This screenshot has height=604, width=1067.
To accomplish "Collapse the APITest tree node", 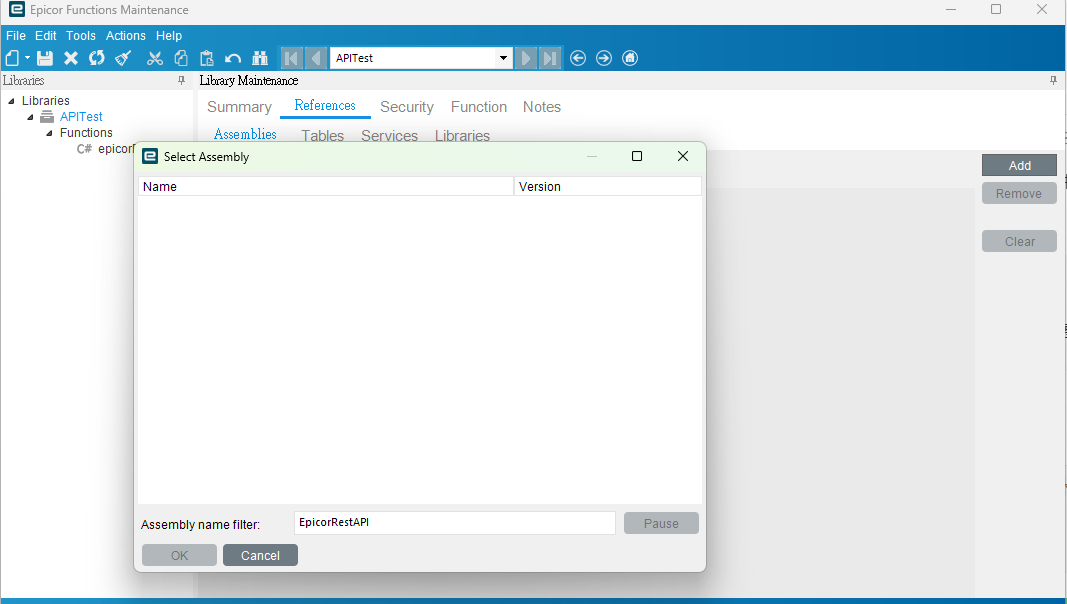I will coord(31,117).
